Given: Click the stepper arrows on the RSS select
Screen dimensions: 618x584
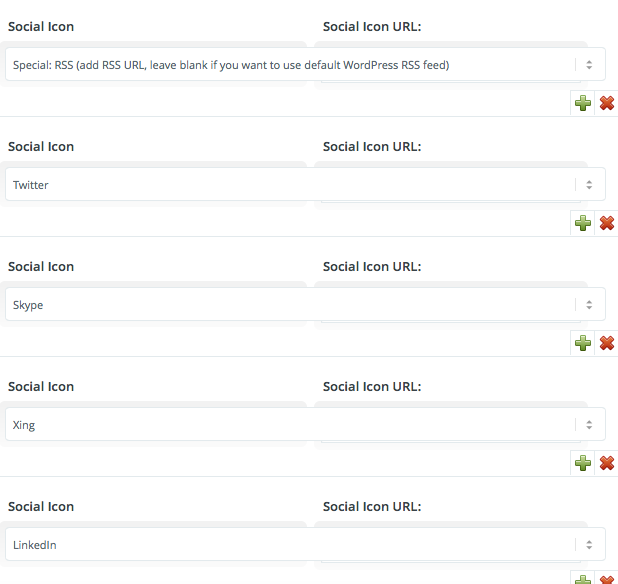Looking at the screenshot, I should tap(589, 65).
